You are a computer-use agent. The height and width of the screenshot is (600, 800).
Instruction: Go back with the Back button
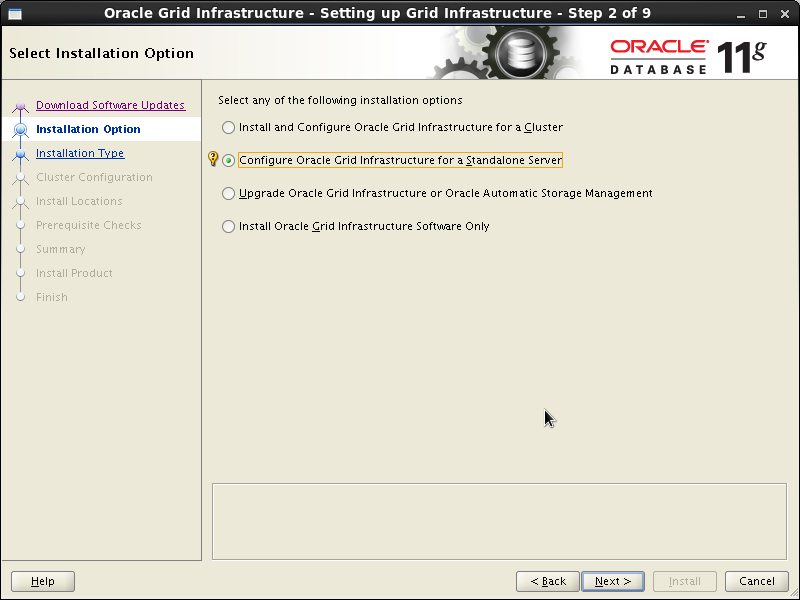point(548,581)
